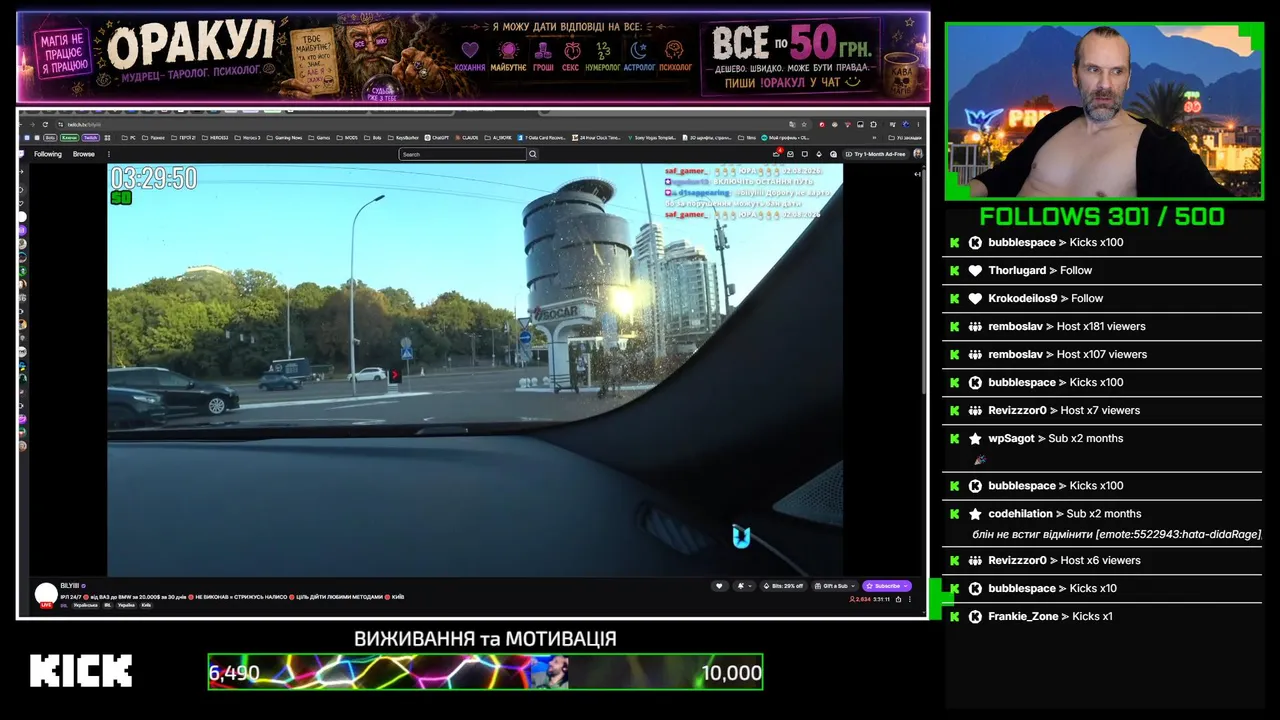Screen dimensions: 1280x720
Task: Open the CLAUDE bookmark
Action: pyautogui.click(x=465, y=138)
